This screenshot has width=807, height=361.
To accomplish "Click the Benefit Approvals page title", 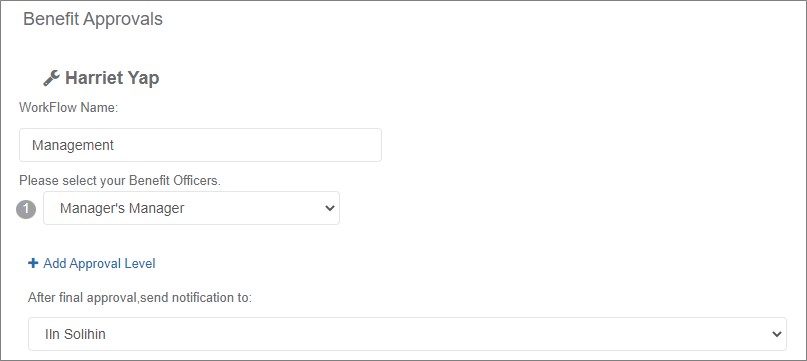I will click(x=93, y=19).
